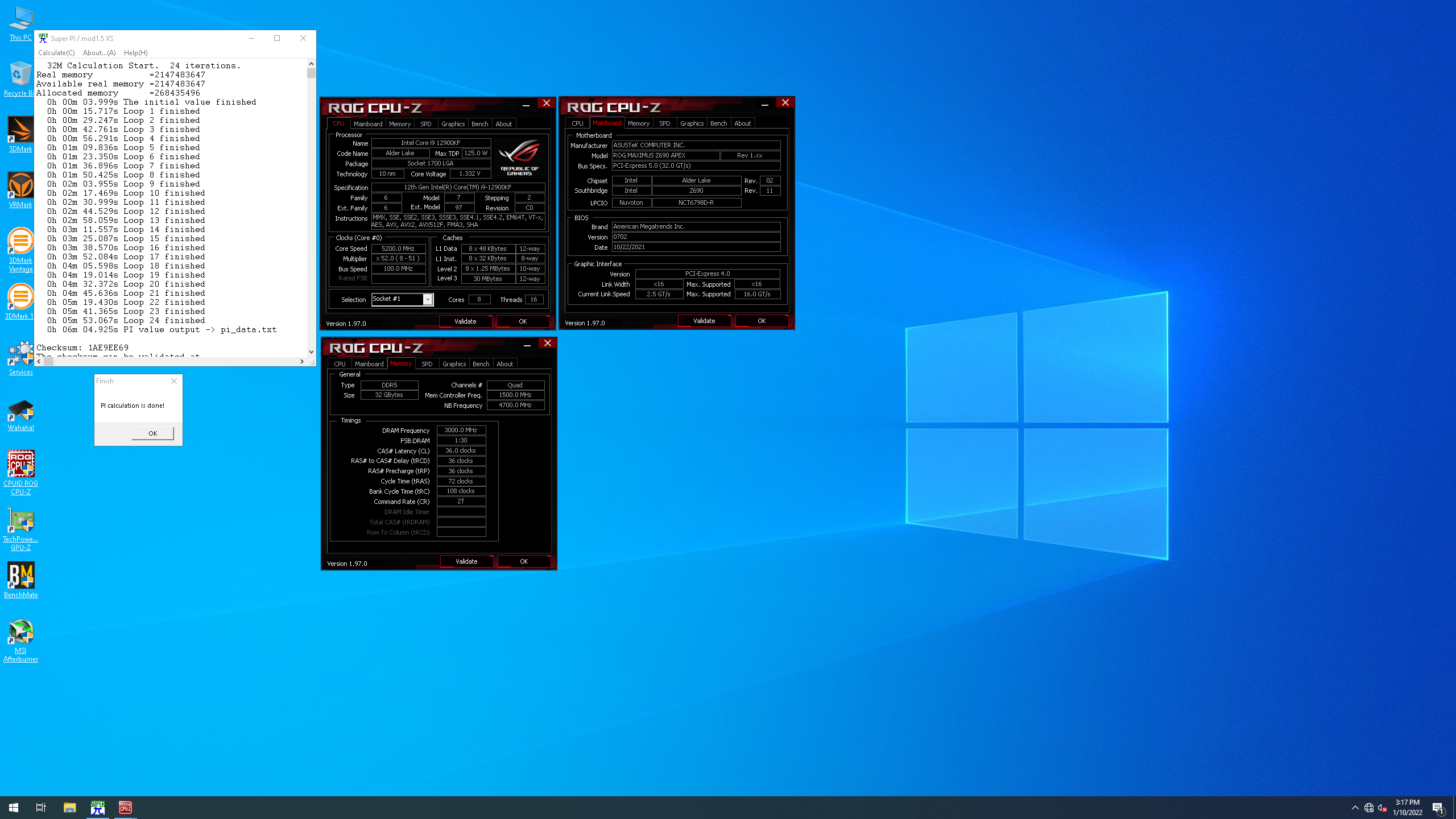Launch MSI Afterburner desktop shortcut

coord(20,640)
